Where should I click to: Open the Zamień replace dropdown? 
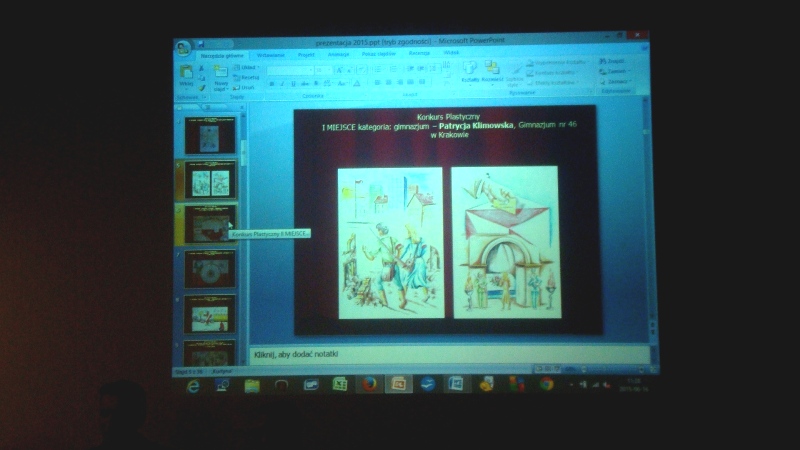pyautogui.click(x=615, y=71)
